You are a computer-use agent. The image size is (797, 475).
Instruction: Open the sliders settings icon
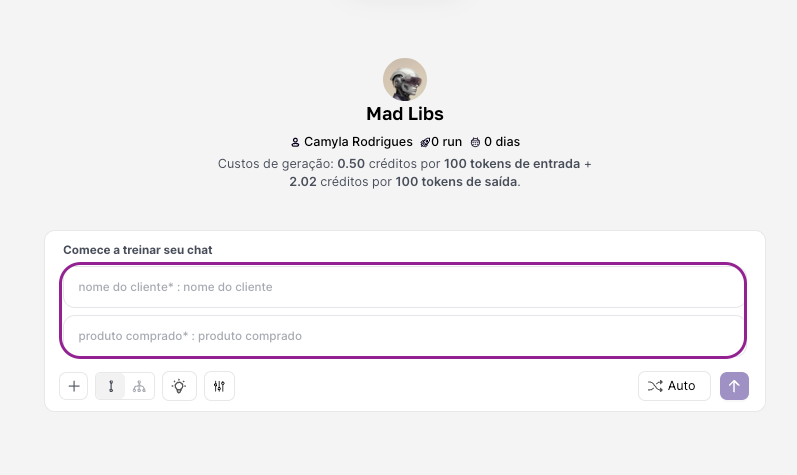219,386
